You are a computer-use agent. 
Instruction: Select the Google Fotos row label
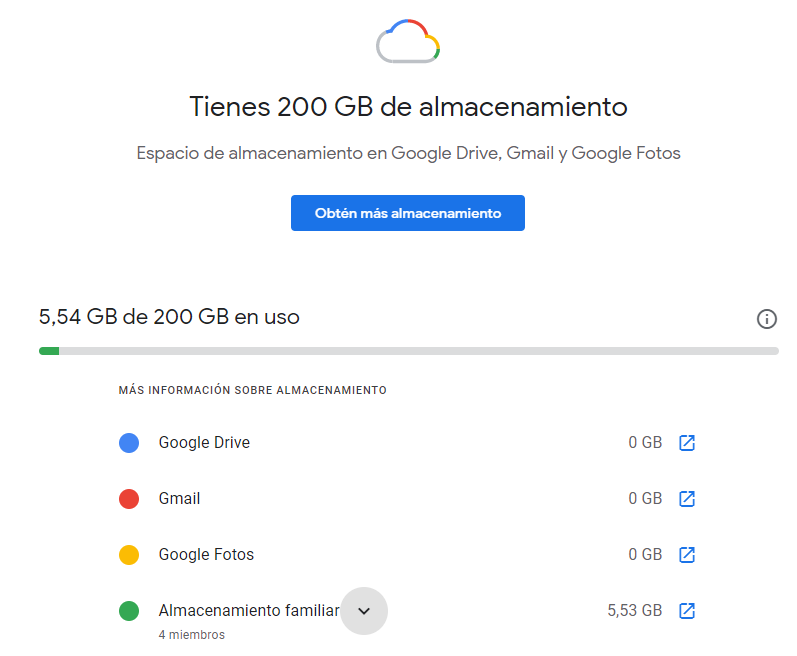tap(206, 555)
